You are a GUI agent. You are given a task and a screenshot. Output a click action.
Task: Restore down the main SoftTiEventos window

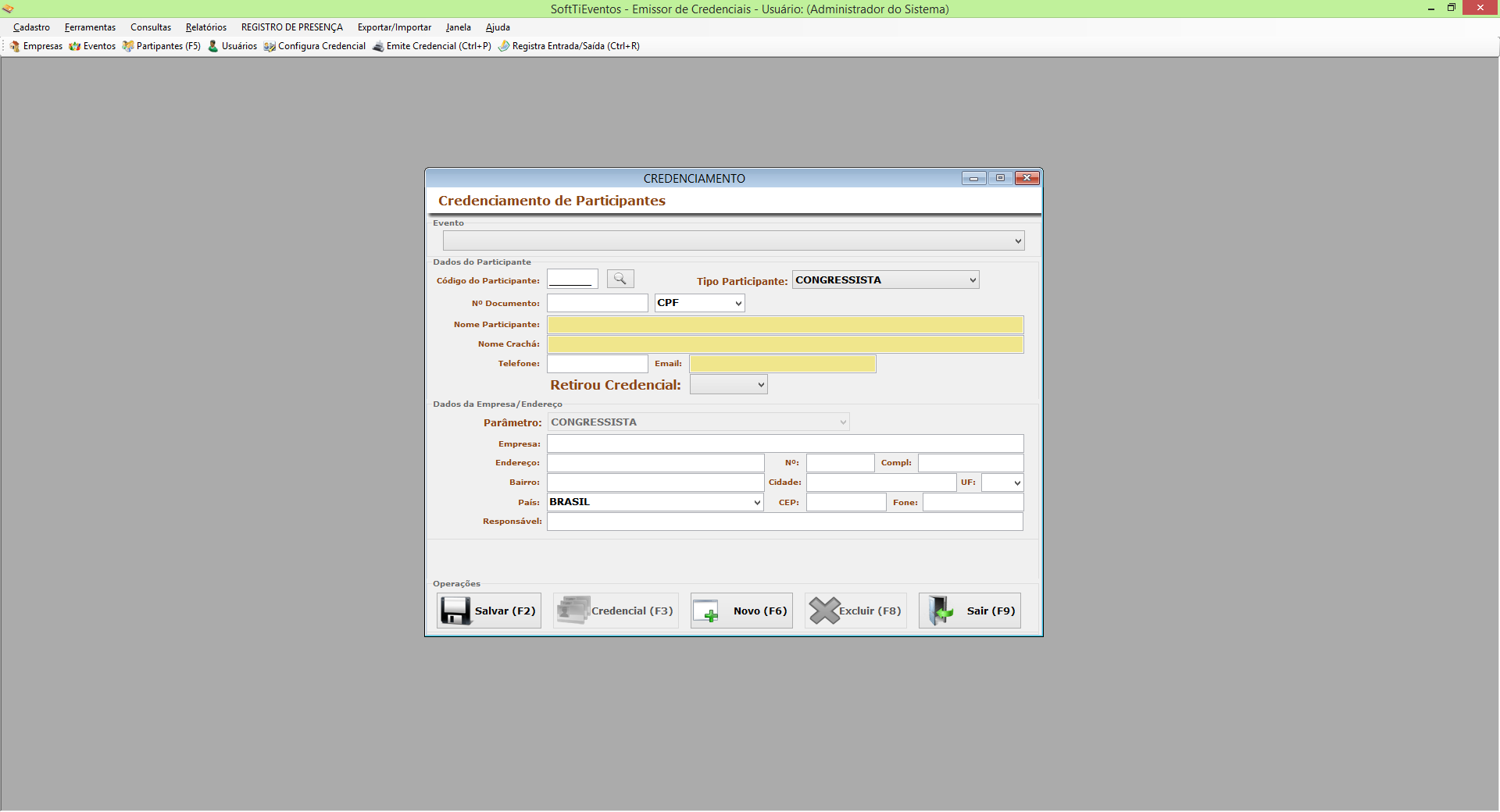[1452, 8]
